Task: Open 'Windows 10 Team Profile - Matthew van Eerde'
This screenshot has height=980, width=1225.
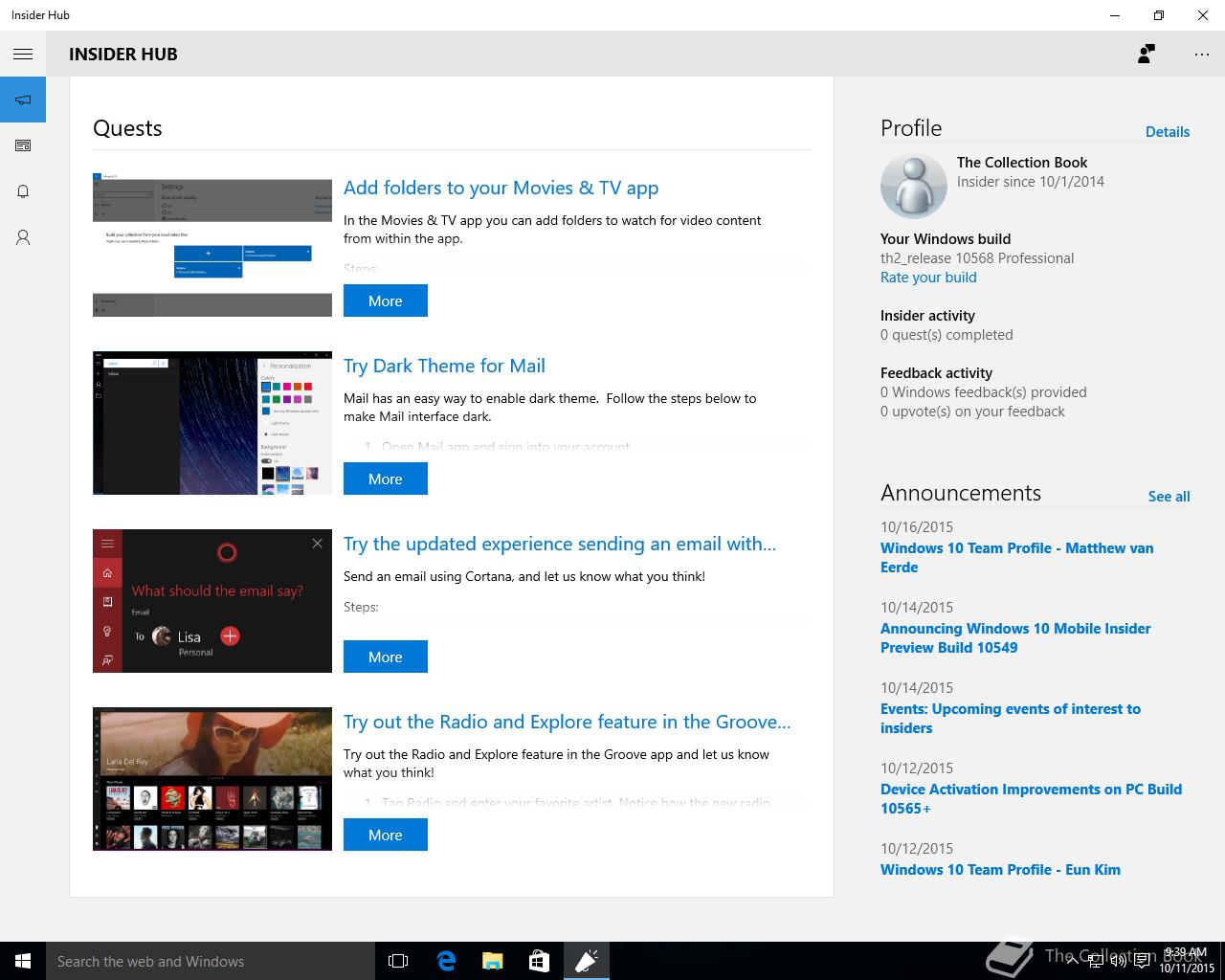Action: point(1016,558)
